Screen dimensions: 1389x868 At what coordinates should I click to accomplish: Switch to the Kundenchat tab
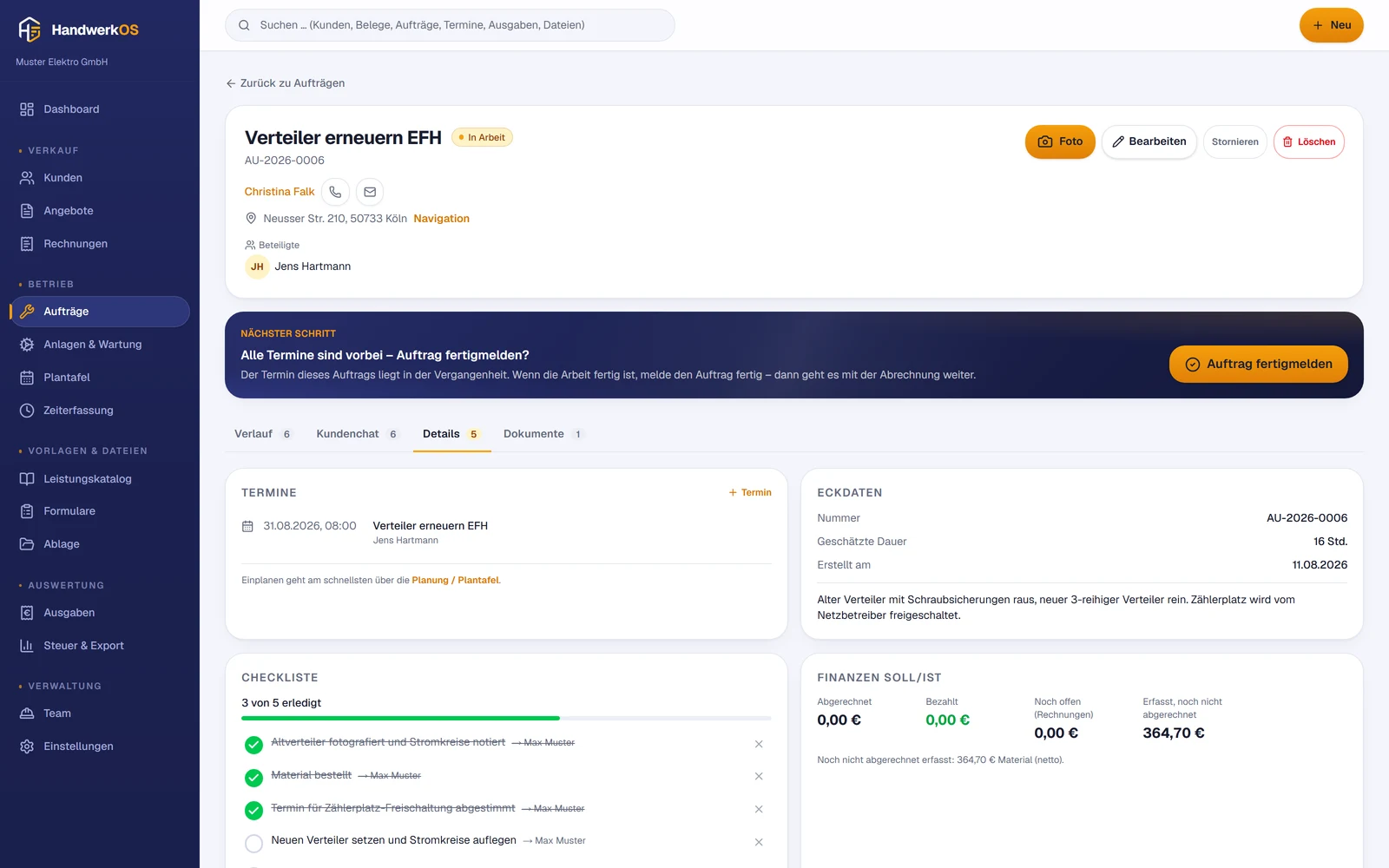pyautogui.click(x=357, y=434)
